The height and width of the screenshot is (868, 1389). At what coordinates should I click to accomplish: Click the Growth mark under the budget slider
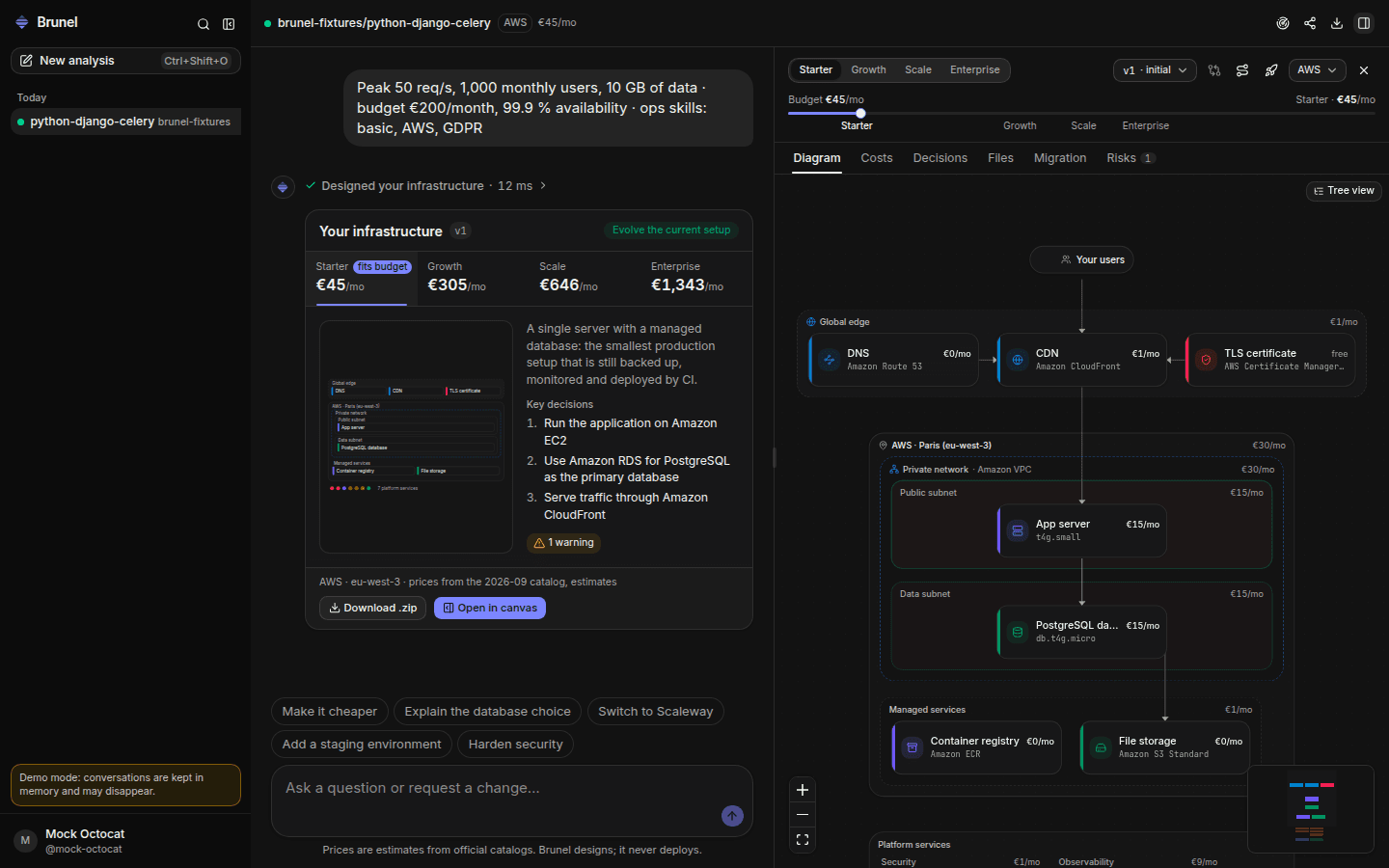pos(1020,126)
